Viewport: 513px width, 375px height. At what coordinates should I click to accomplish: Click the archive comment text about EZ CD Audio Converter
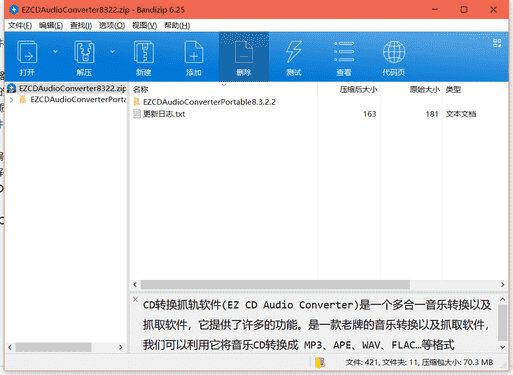317,324
